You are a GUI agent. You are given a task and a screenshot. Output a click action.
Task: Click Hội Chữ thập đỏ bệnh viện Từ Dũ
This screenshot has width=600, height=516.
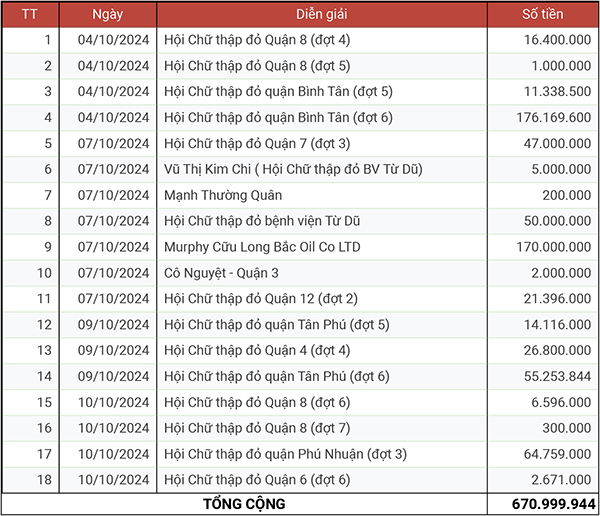pos(262,221)
